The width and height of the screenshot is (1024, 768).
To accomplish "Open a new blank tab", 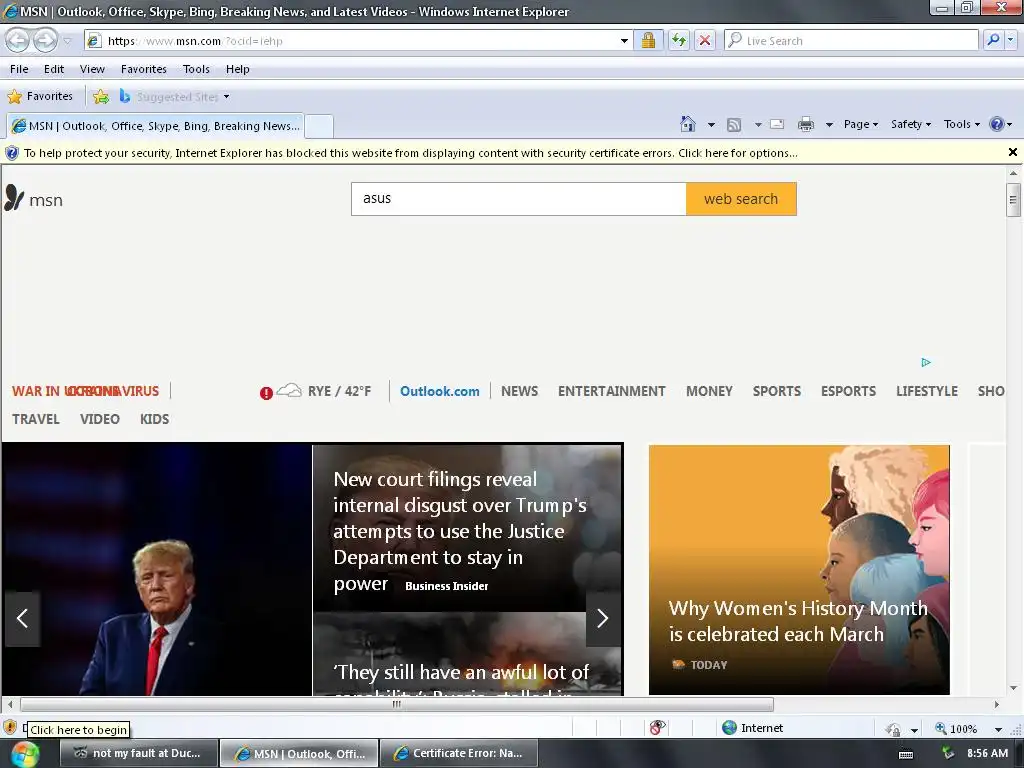I will (x=319, y=126).
